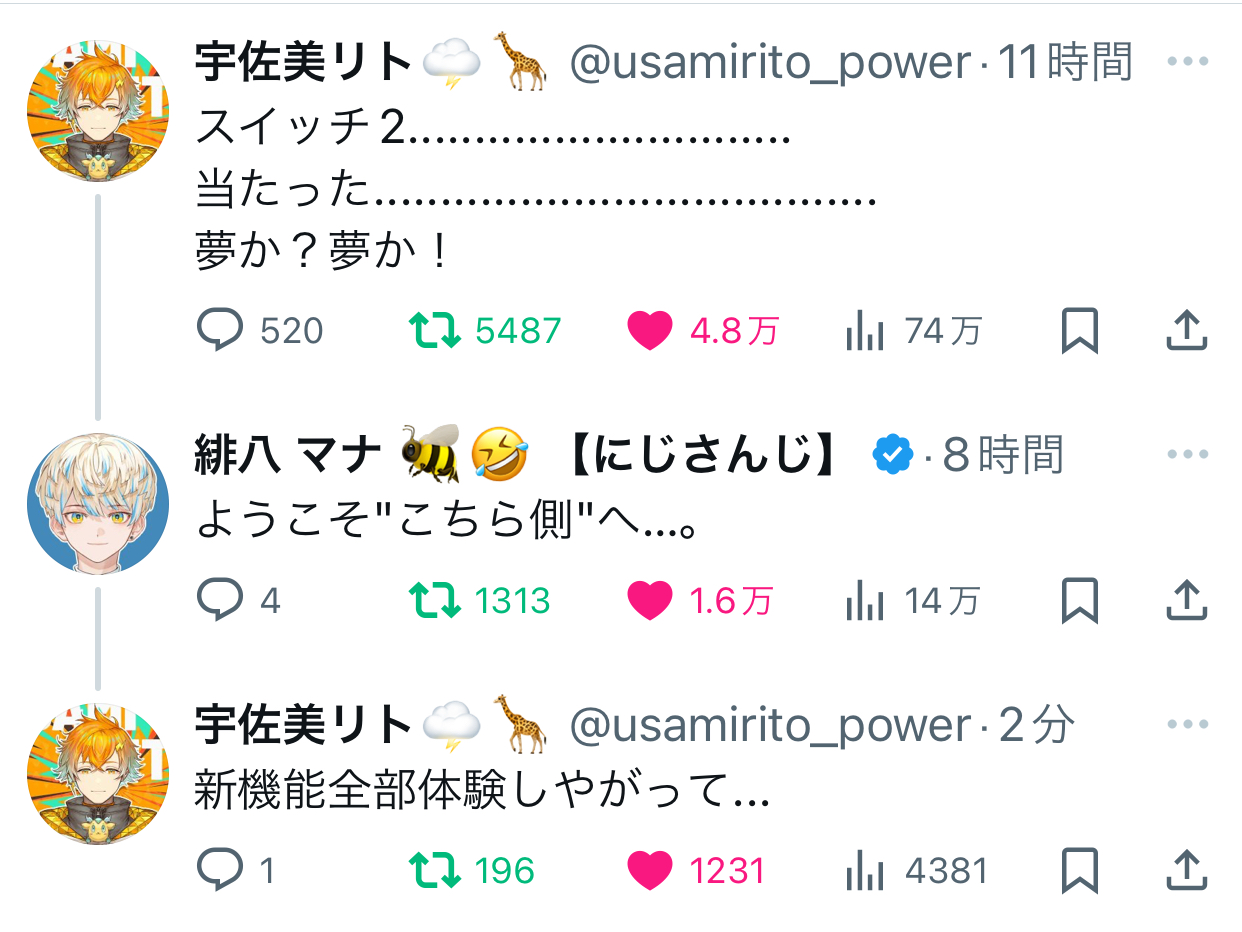Screen dimensions: 1242x932
Task: View analytics of the 74万 views tweet
Action: point(865,330)
